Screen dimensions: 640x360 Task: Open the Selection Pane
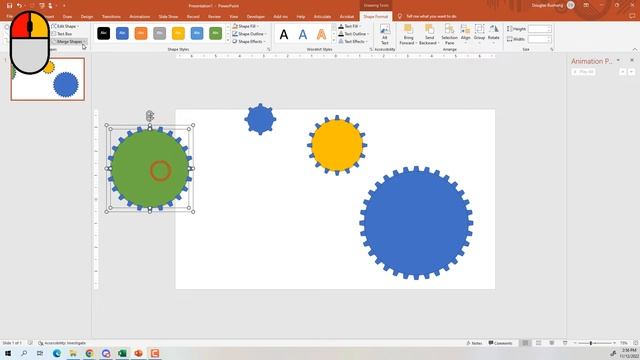[449, 34]
